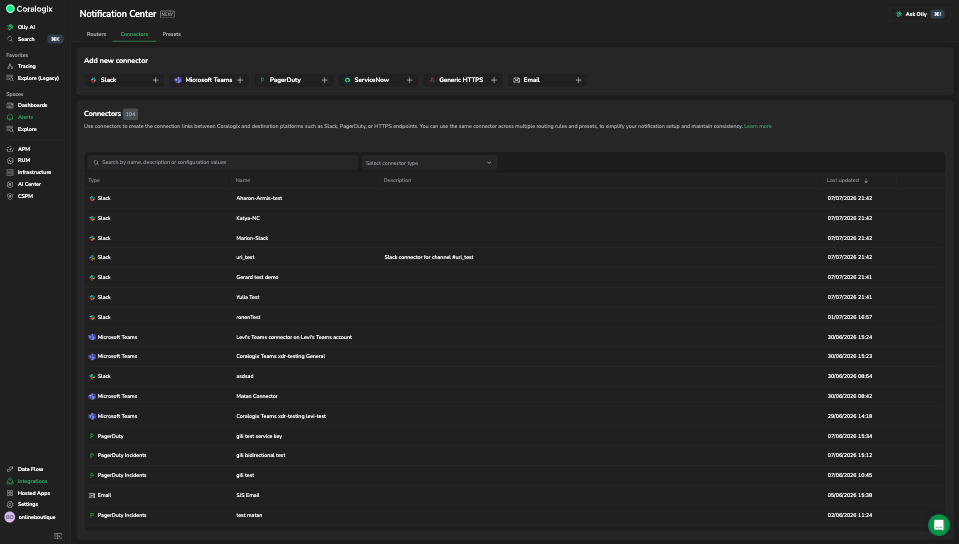Open Explore (Legacy) in Favorites
This screenshot has width=959, height=544.
(33, 78)
